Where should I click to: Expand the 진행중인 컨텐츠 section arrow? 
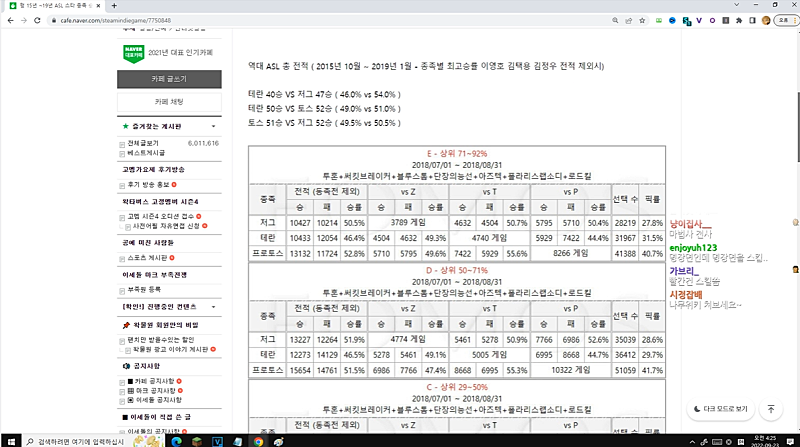pos(213,307)
